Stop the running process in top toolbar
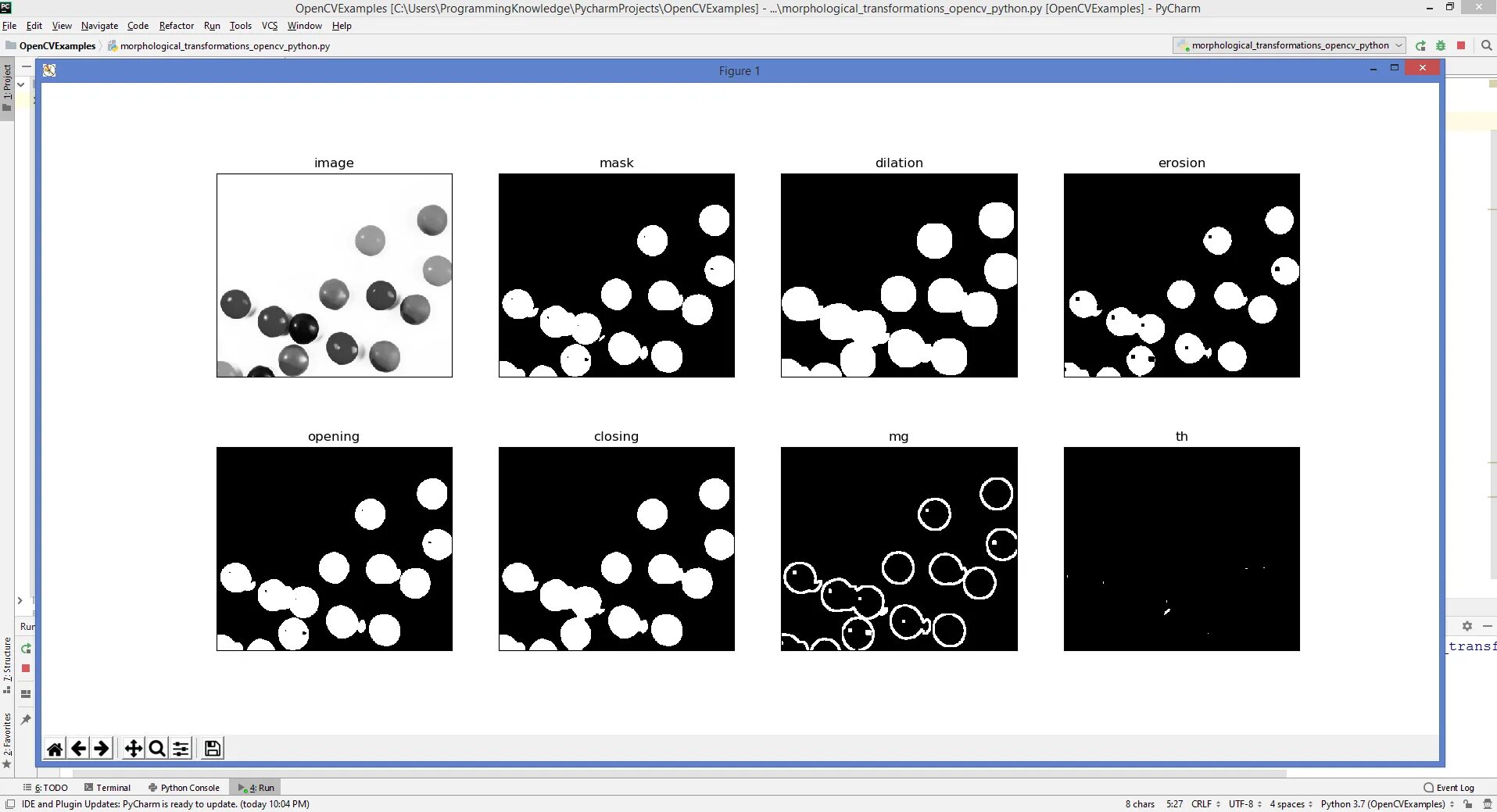1497x812 pixels. click(x=1461, y=45)
